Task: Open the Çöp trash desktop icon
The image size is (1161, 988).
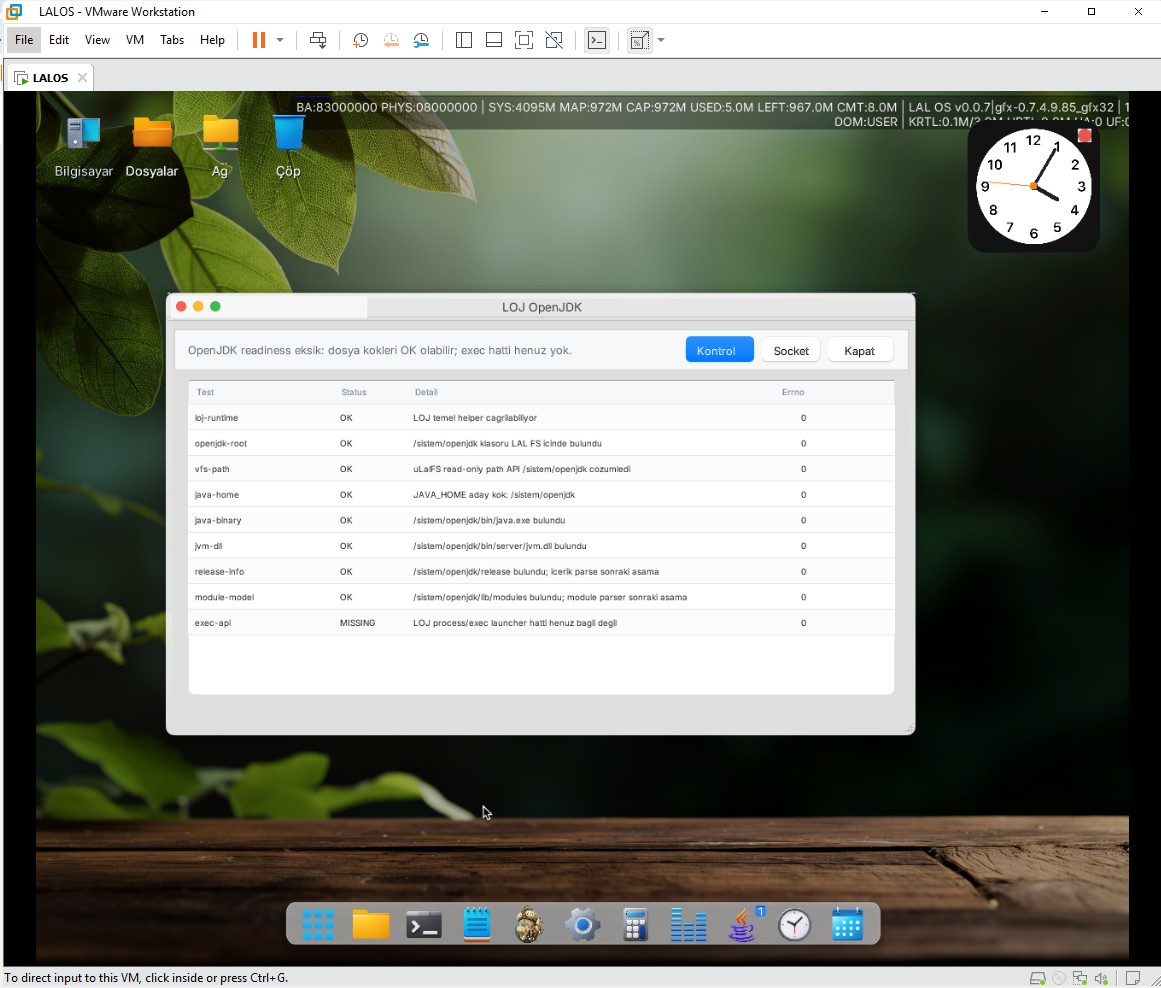Action: tap(288, 148)
